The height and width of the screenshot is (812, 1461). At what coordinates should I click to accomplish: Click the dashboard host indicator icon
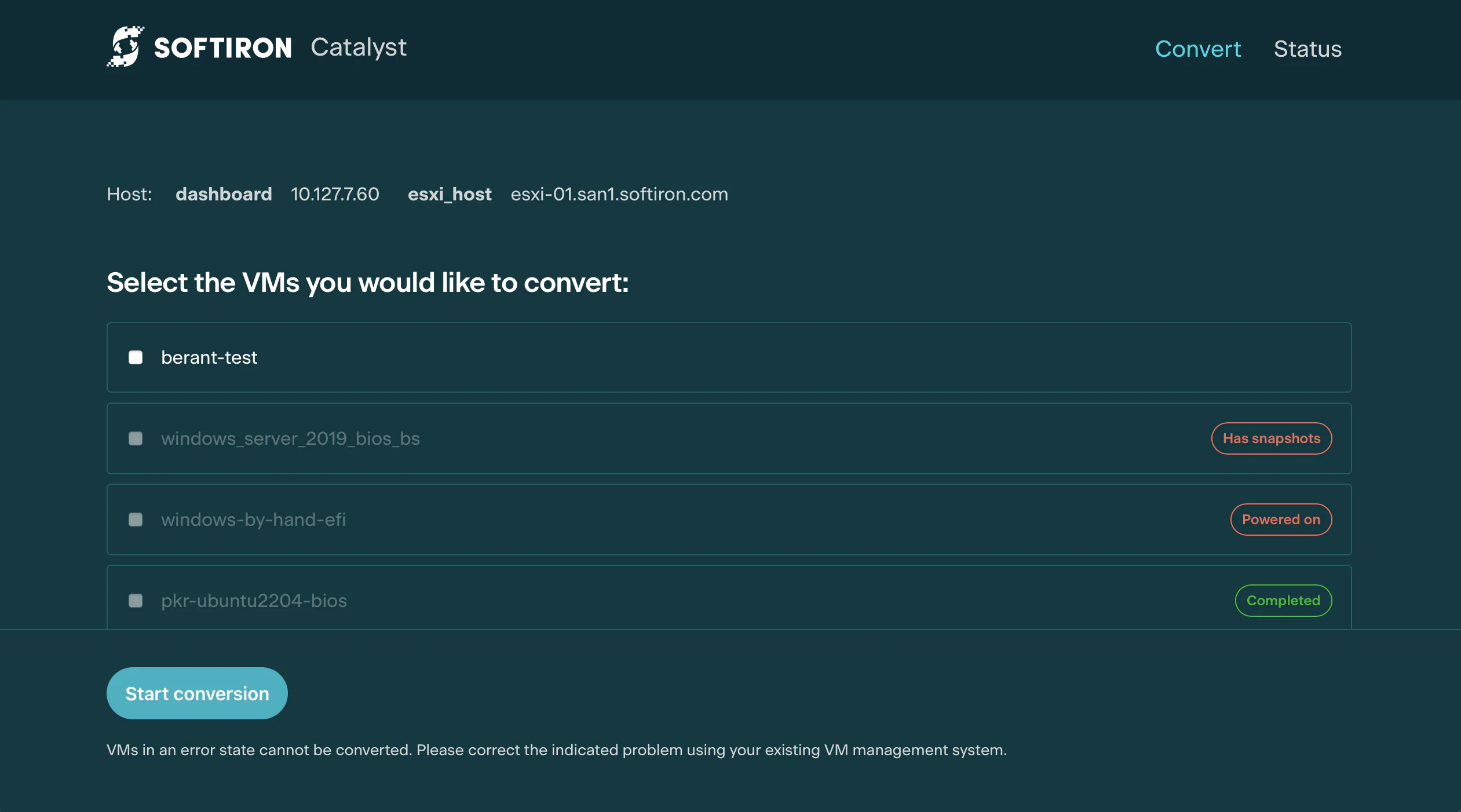(223, 193)
